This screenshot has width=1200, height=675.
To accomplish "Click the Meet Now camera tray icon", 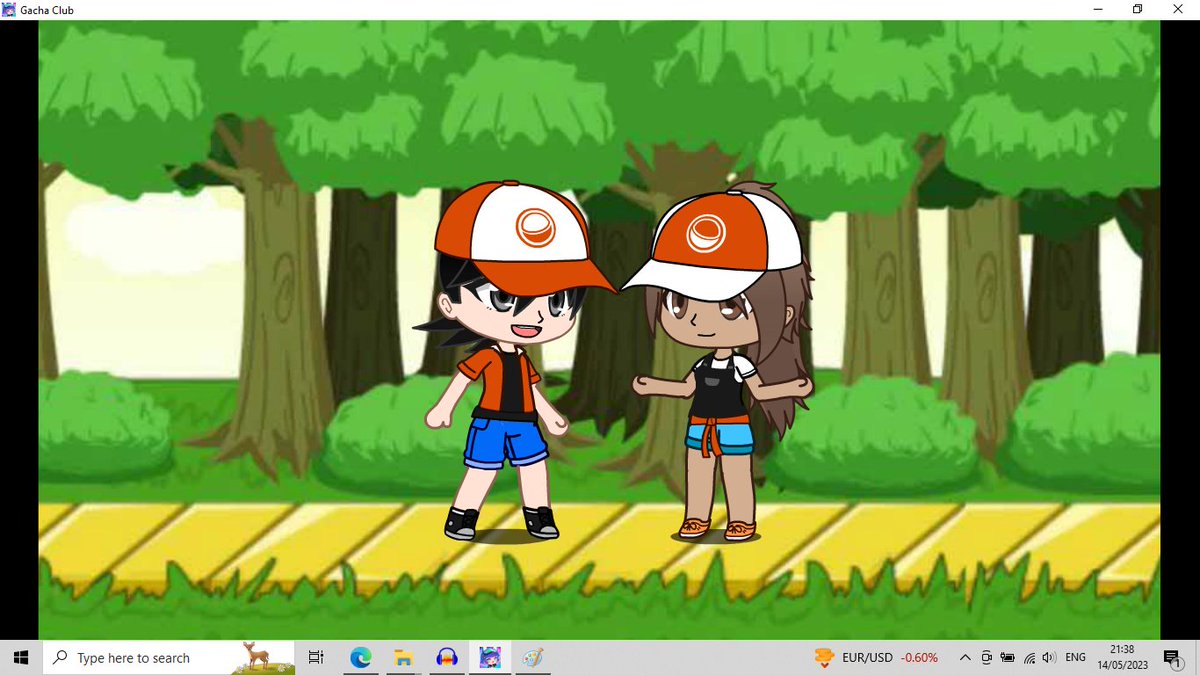I will [x=986, y=657].
